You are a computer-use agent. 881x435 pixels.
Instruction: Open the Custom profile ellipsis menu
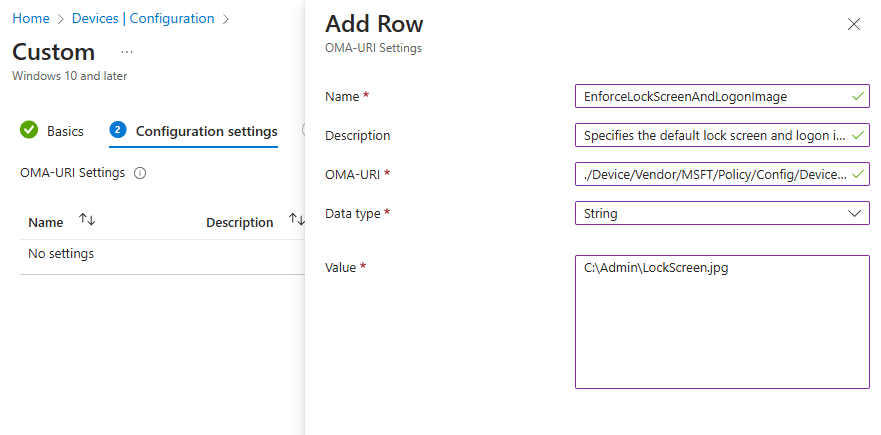pos(127,52)
